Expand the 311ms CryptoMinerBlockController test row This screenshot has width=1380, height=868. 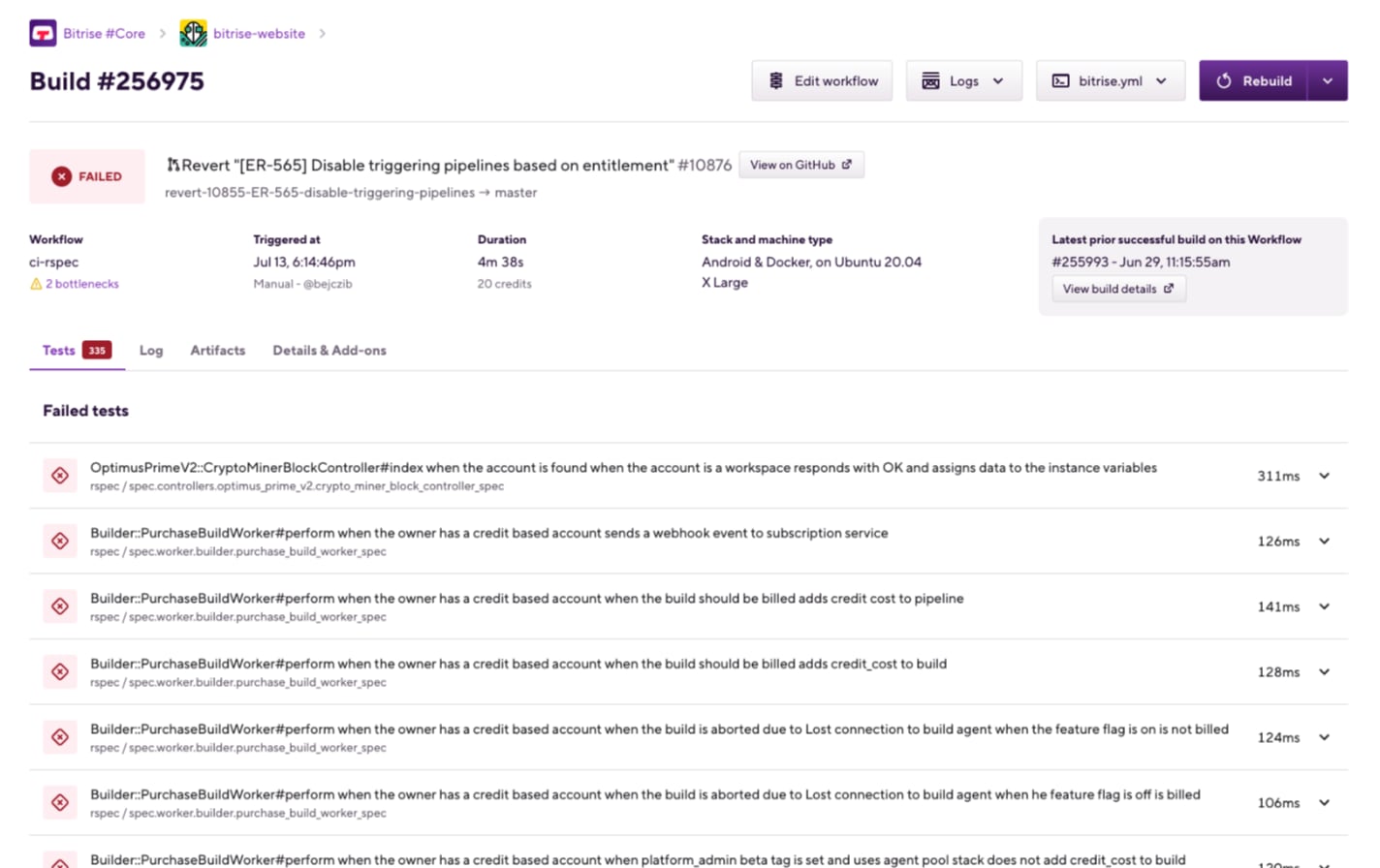coord(1324,476)
